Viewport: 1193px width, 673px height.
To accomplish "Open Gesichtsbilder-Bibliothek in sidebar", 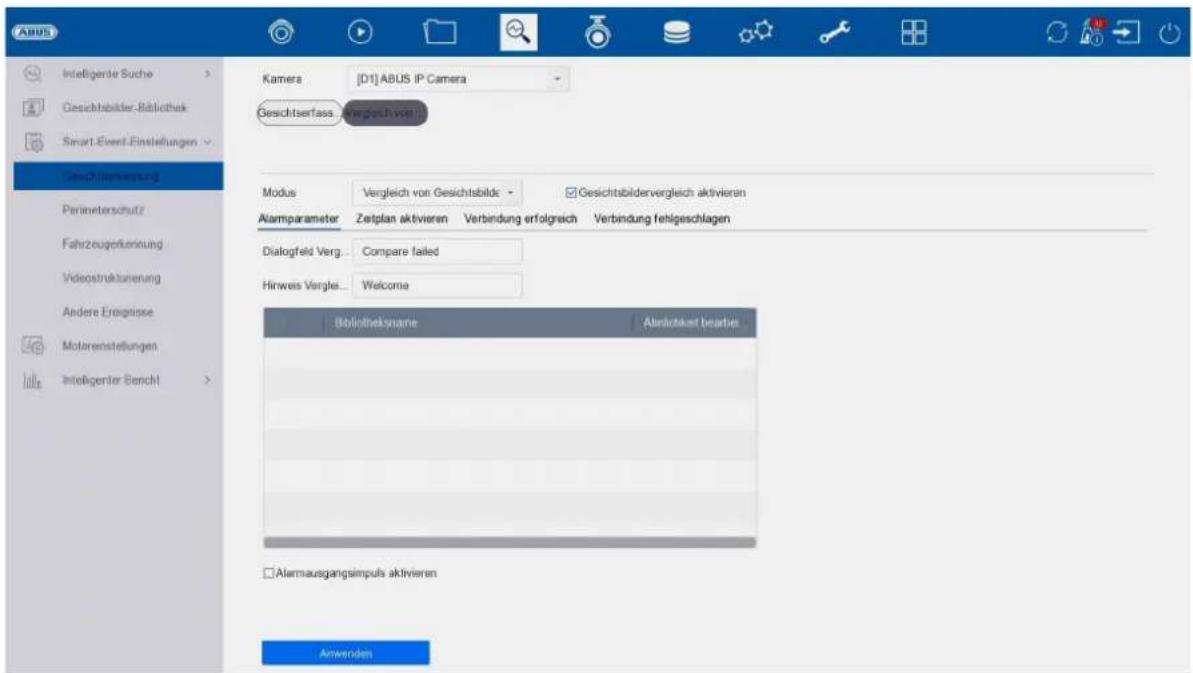I will coord(124,107).
